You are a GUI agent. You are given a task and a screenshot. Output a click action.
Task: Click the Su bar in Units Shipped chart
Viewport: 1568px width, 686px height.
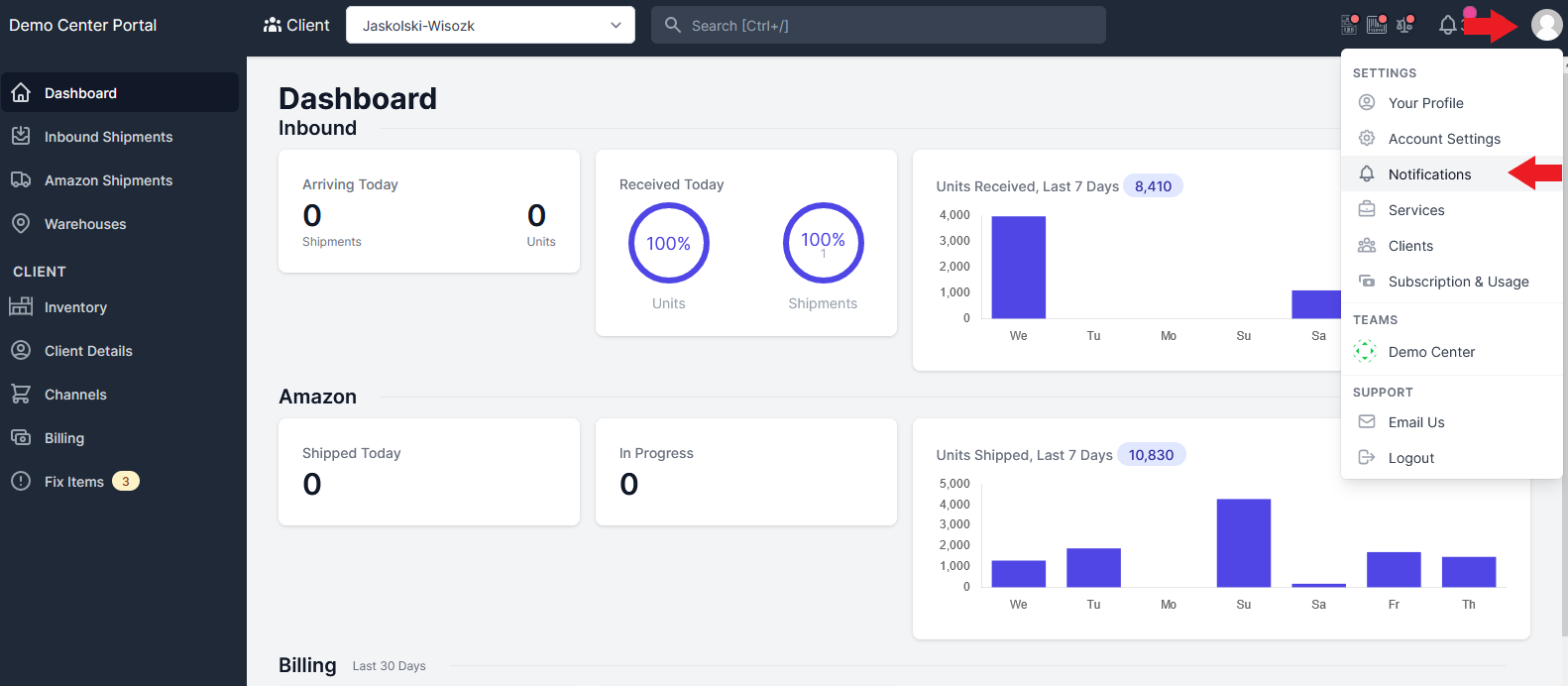tap(1244, 542)
